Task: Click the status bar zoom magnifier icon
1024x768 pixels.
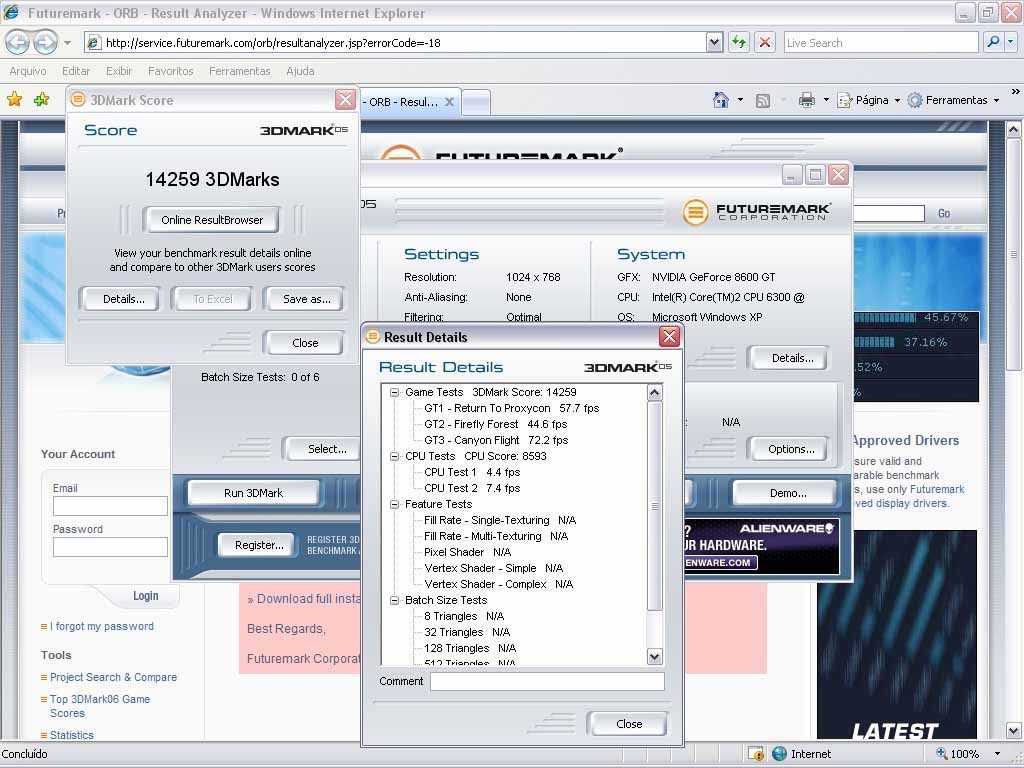Action: click(x=941, y=754)
